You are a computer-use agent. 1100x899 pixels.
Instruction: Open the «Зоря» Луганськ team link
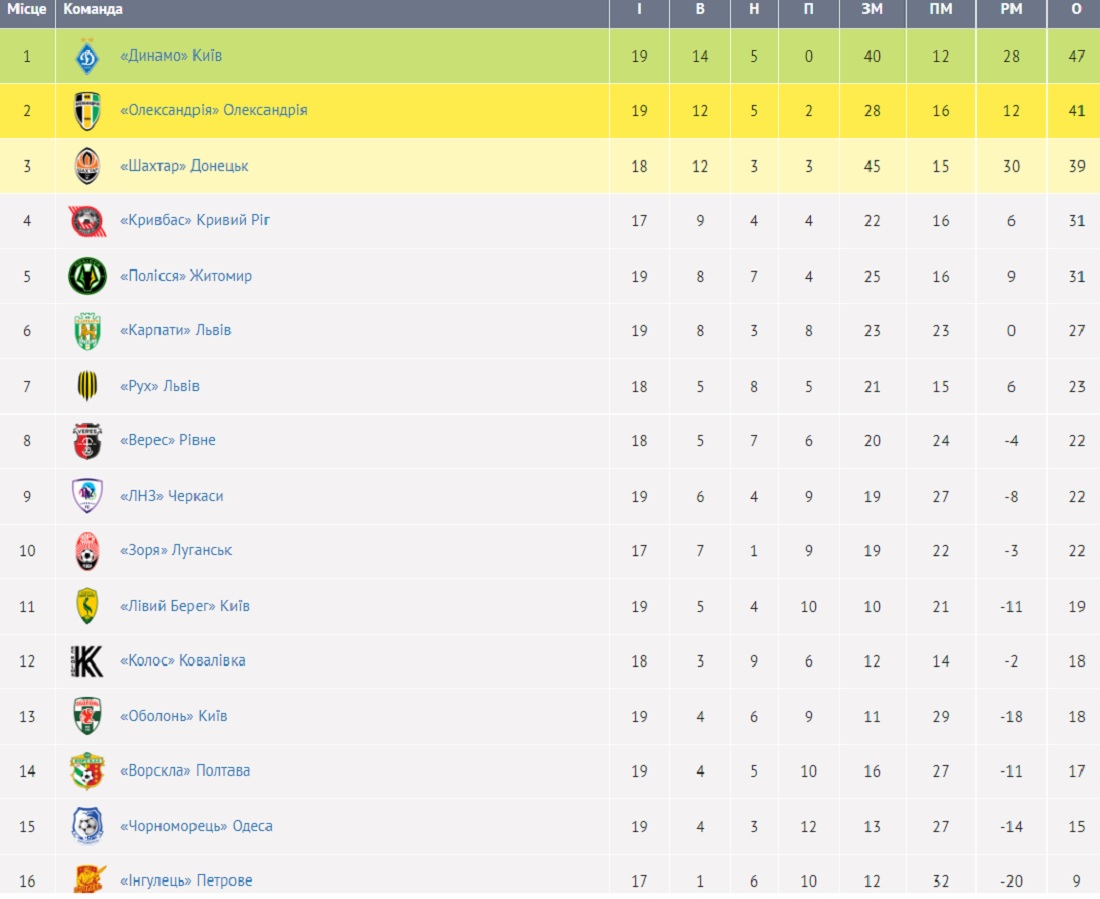click(175, 550)
